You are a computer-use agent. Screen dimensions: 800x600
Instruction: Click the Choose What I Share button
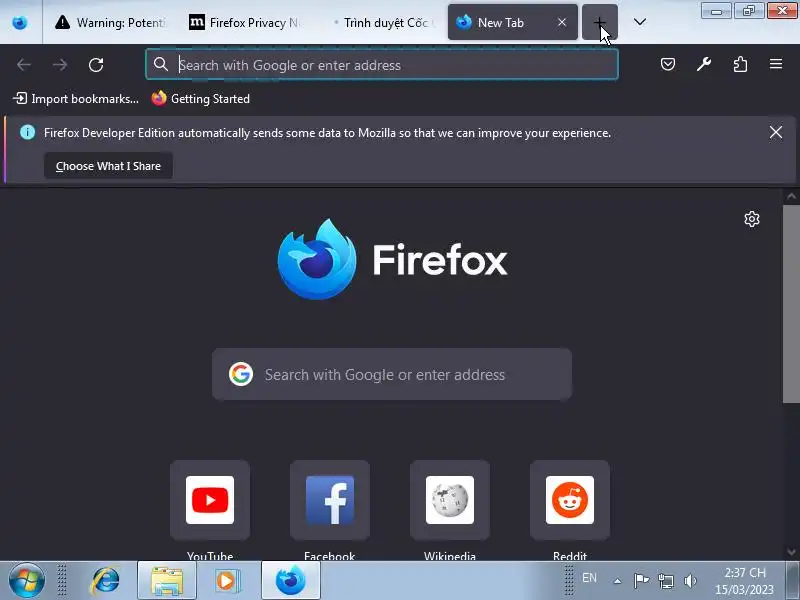point(108,166)
